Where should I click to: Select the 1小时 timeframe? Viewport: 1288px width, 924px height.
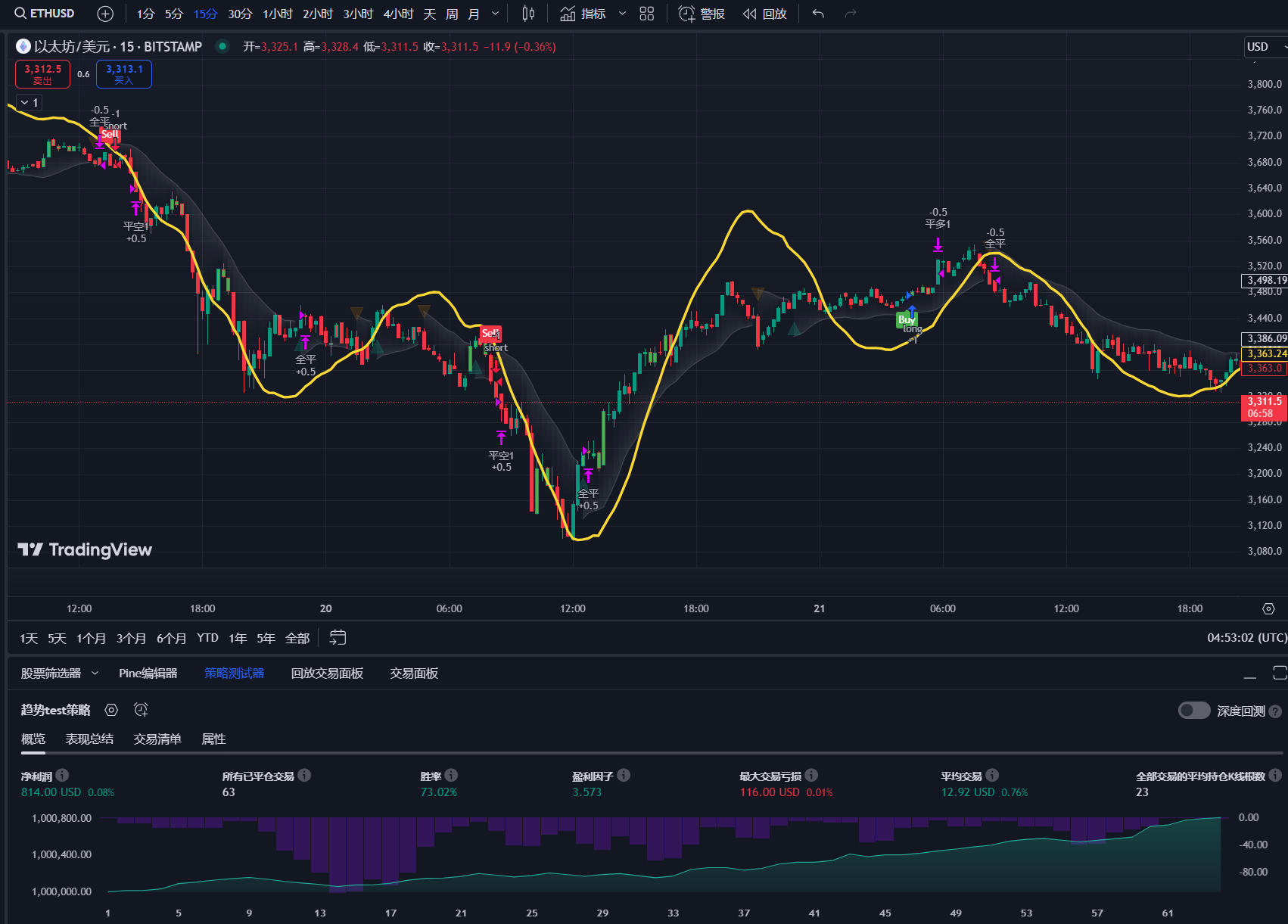(x=277, y=14)
